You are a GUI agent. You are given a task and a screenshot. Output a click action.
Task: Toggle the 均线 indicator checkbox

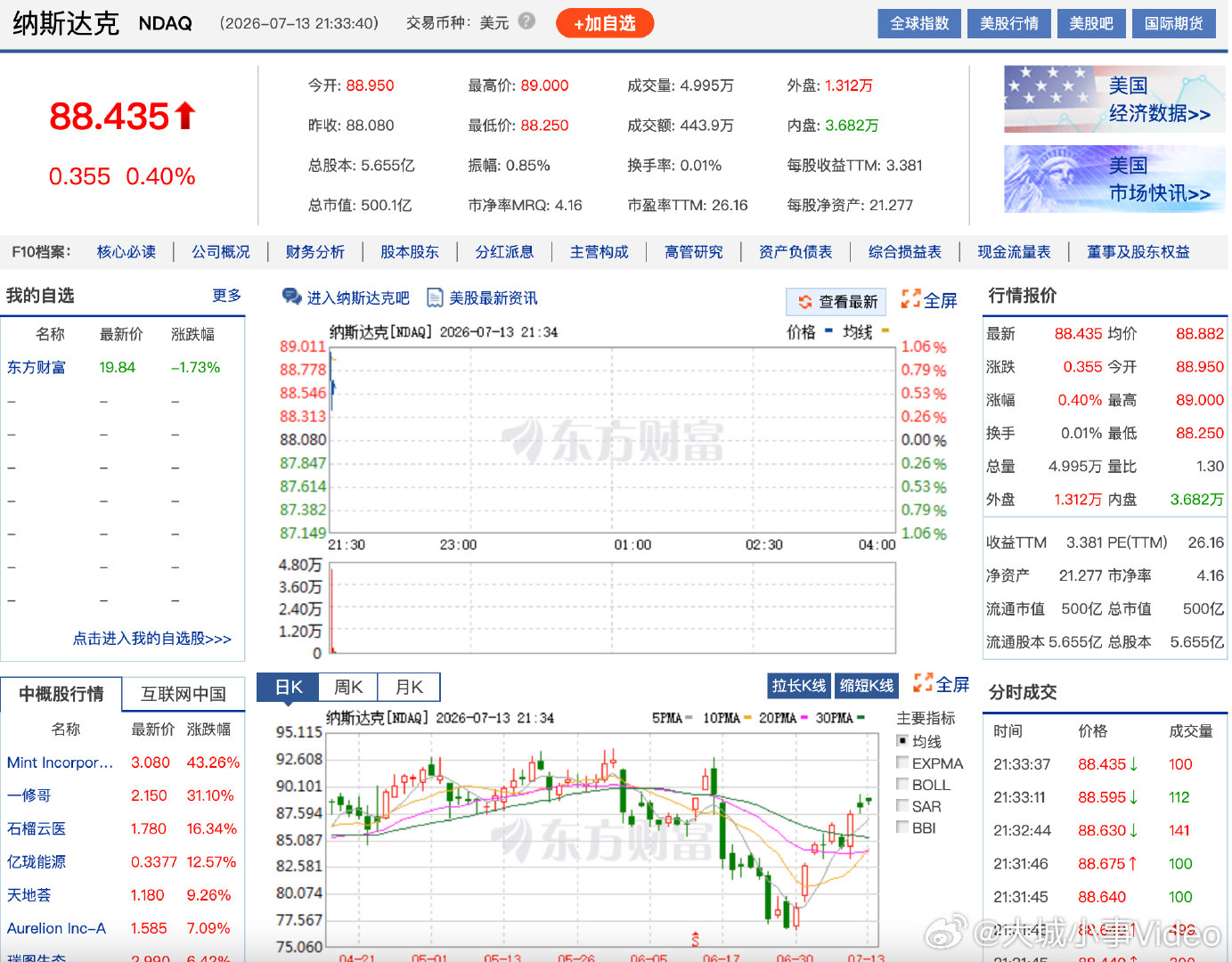(902, 741)
